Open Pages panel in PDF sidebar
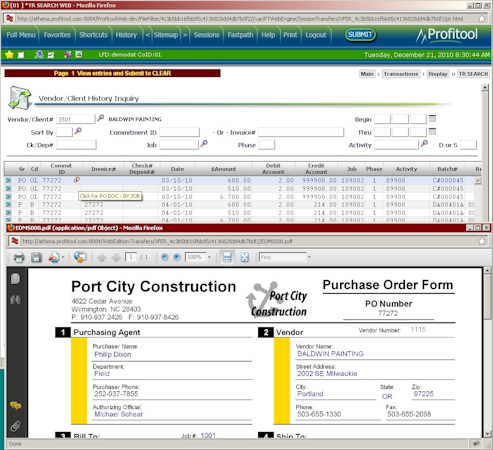Image resolution: width=493 pixels, height=450 pixels. 15,279
